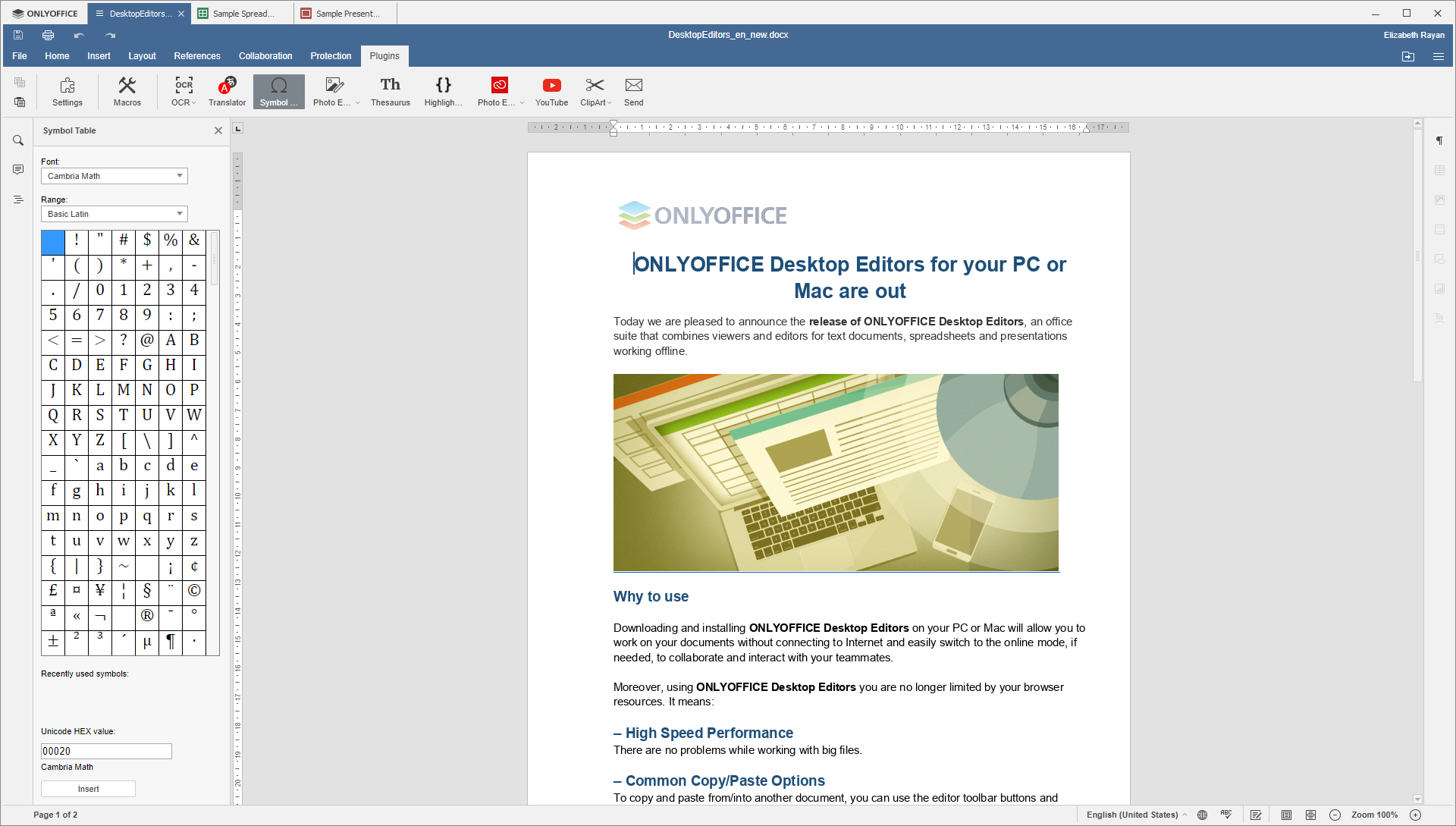
Task: Click the tab stop selector by the ruler
Action: pos(237,129)
